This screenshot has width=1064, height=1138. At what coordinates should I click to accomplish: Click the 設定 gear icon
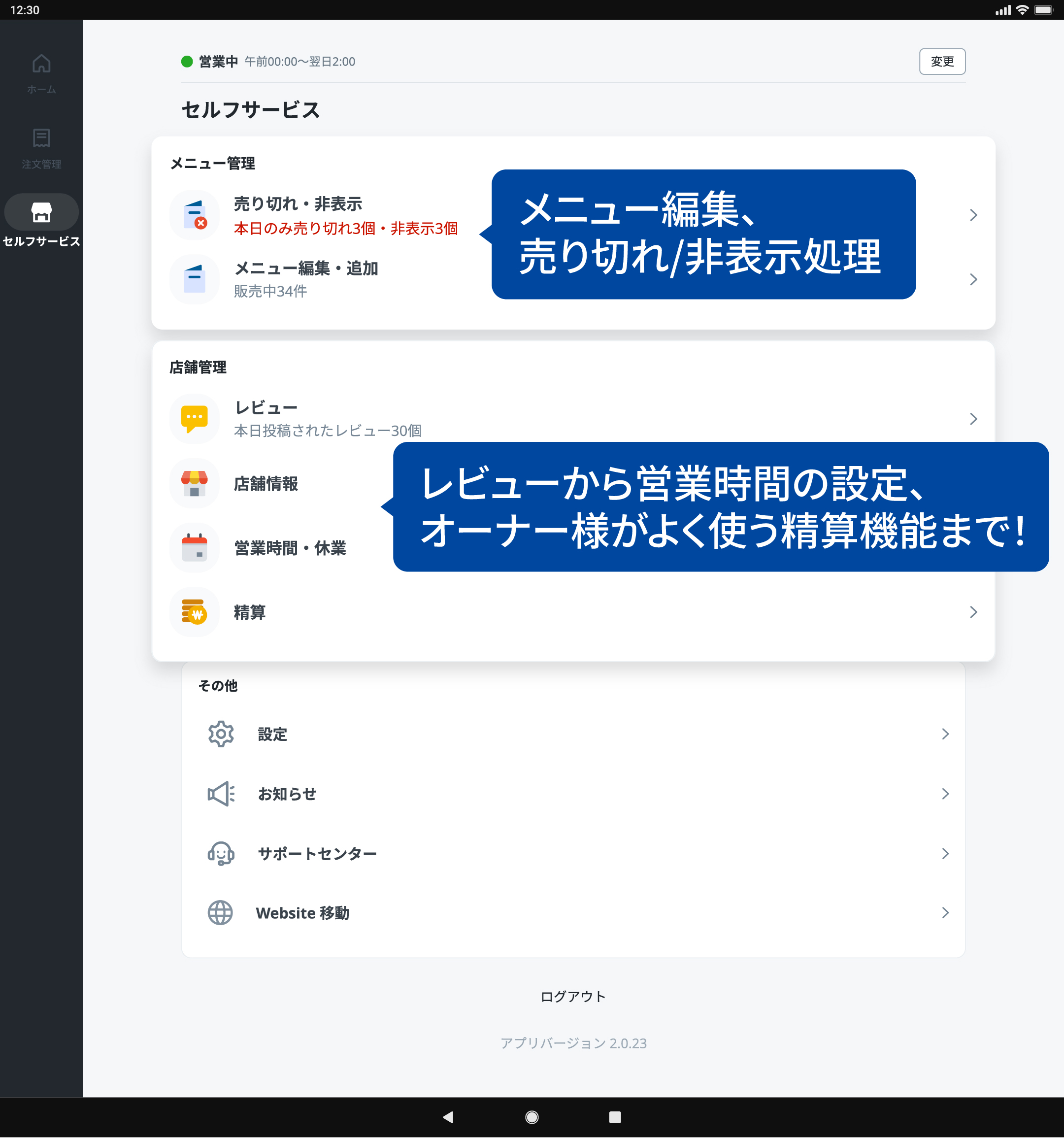pos(221,734)
